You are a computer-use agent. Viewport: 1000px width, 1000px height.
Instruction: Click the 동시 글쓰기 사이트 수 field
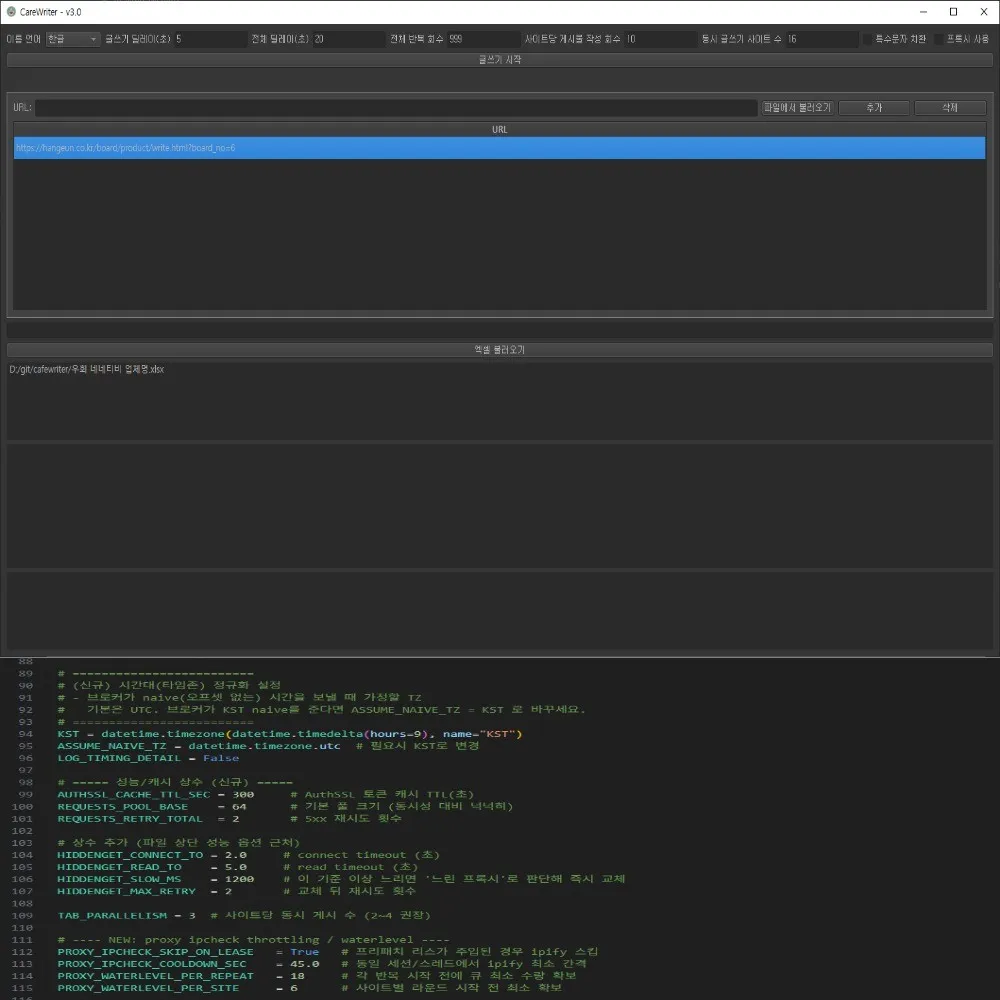pyautogui.click(x=821, y=39)
